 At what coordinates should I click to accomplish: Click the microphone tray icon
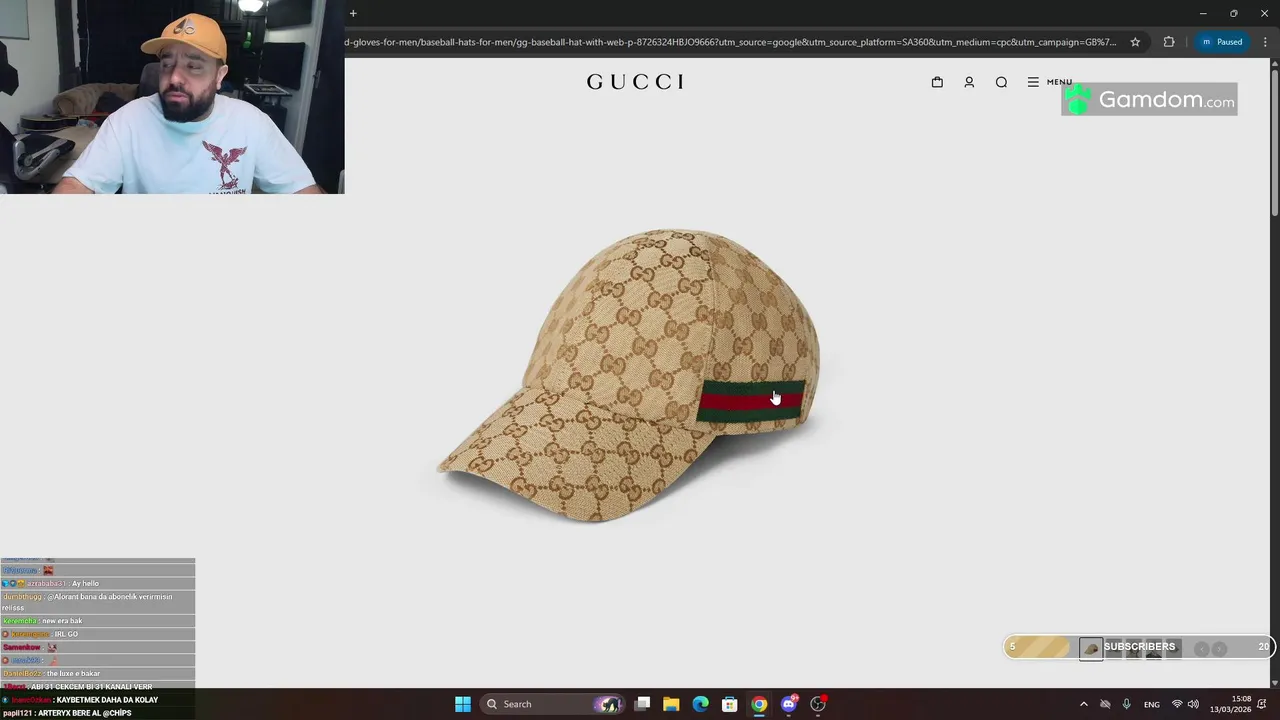[1127, 704]
